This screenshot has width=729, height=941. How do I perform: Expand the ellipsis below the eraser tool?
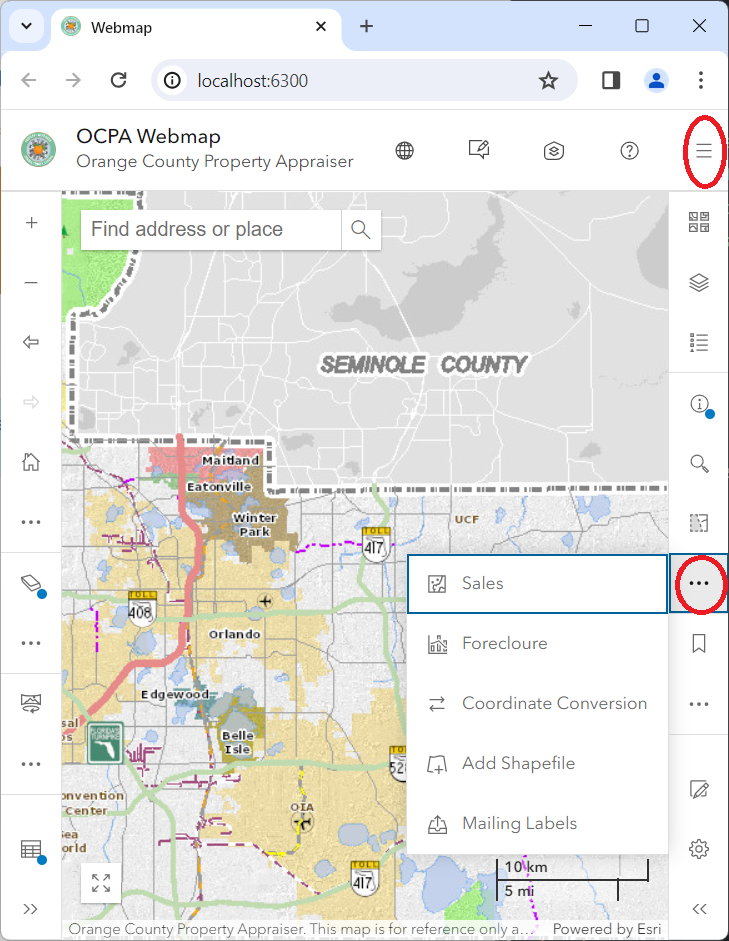click(x=31, y=643)
